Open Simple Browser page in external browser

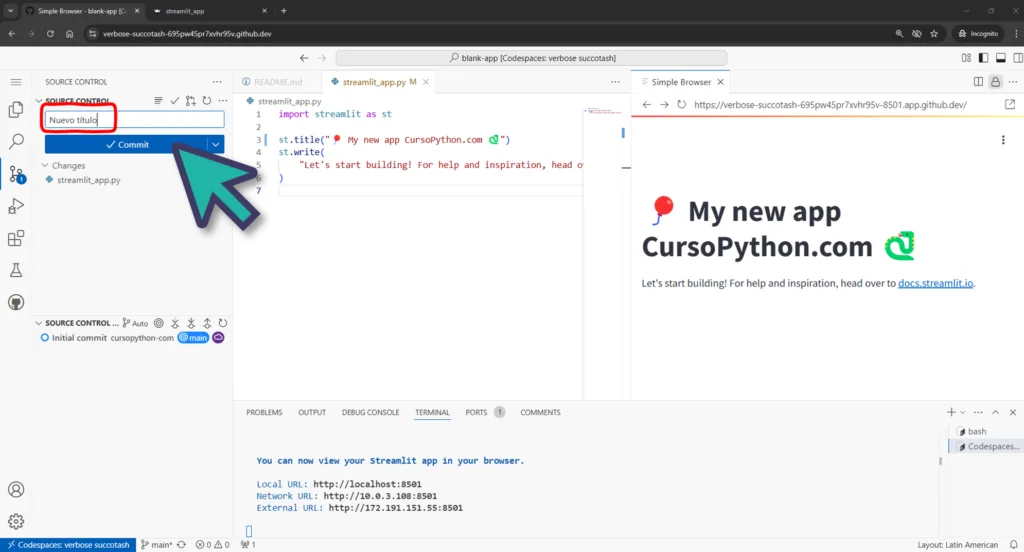click(x=1010, y=105)
